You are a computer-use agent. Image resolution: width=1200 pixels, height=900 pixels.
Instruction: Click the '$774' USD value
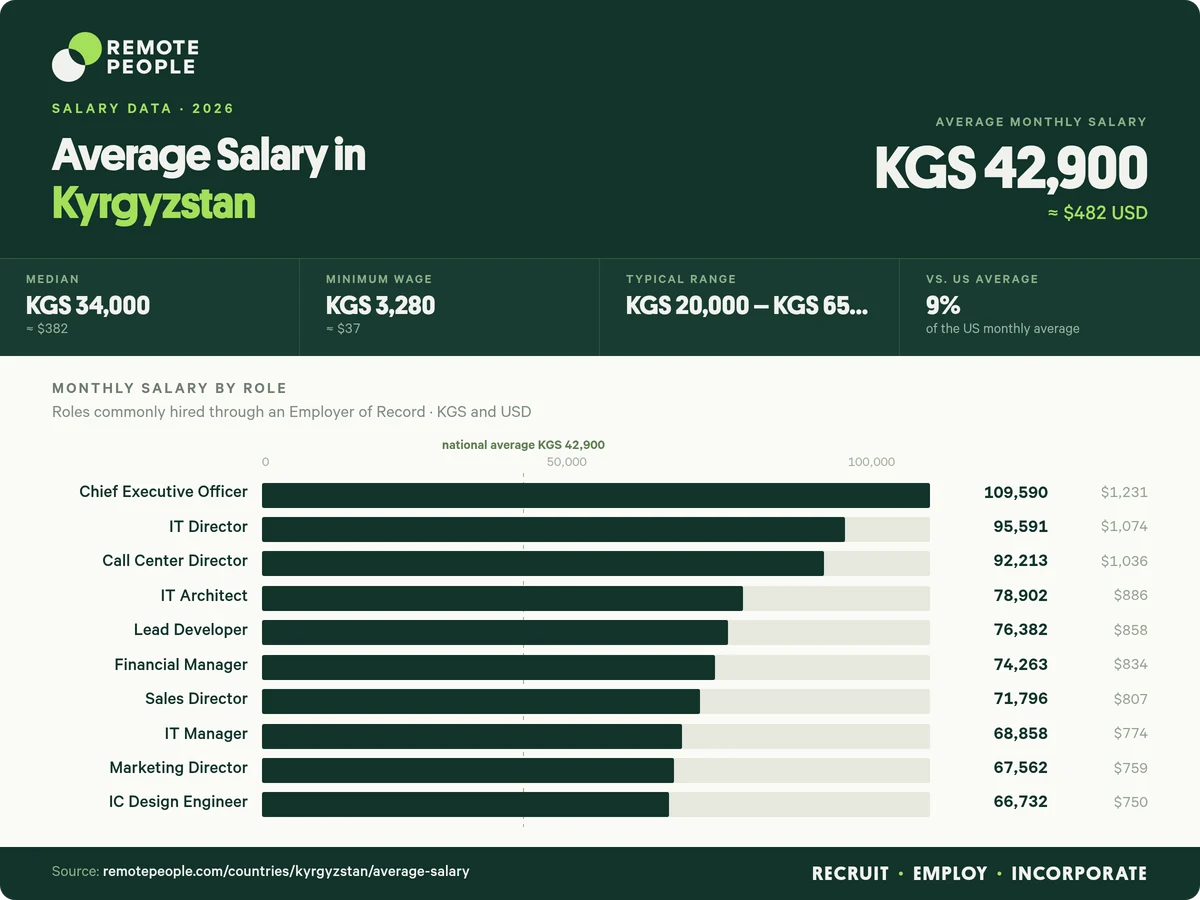1130,733
